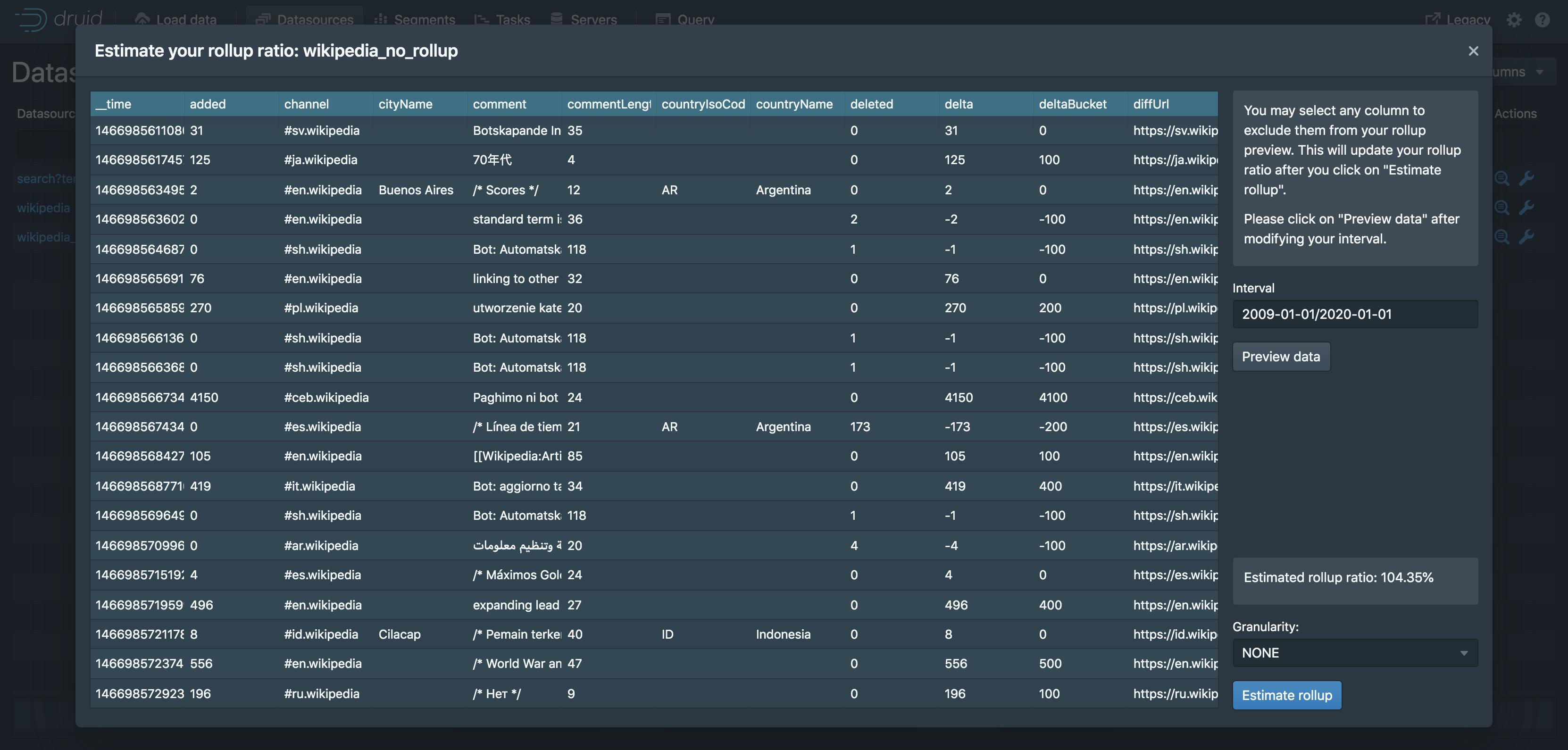Open the Granularity dropdown

(1354, 653)
